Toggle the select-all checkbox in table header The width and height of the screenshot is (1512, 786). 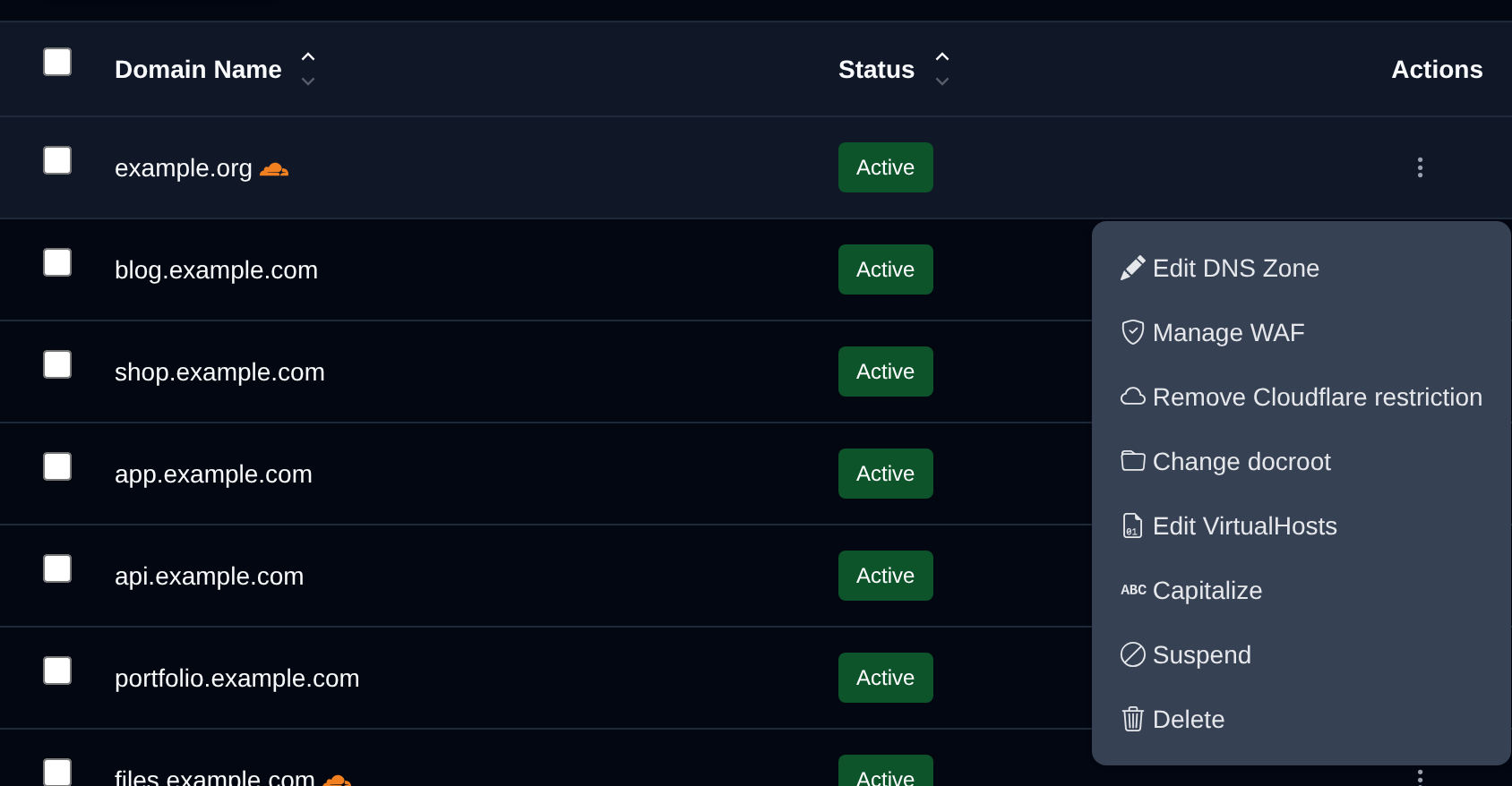tap(57, 62)
